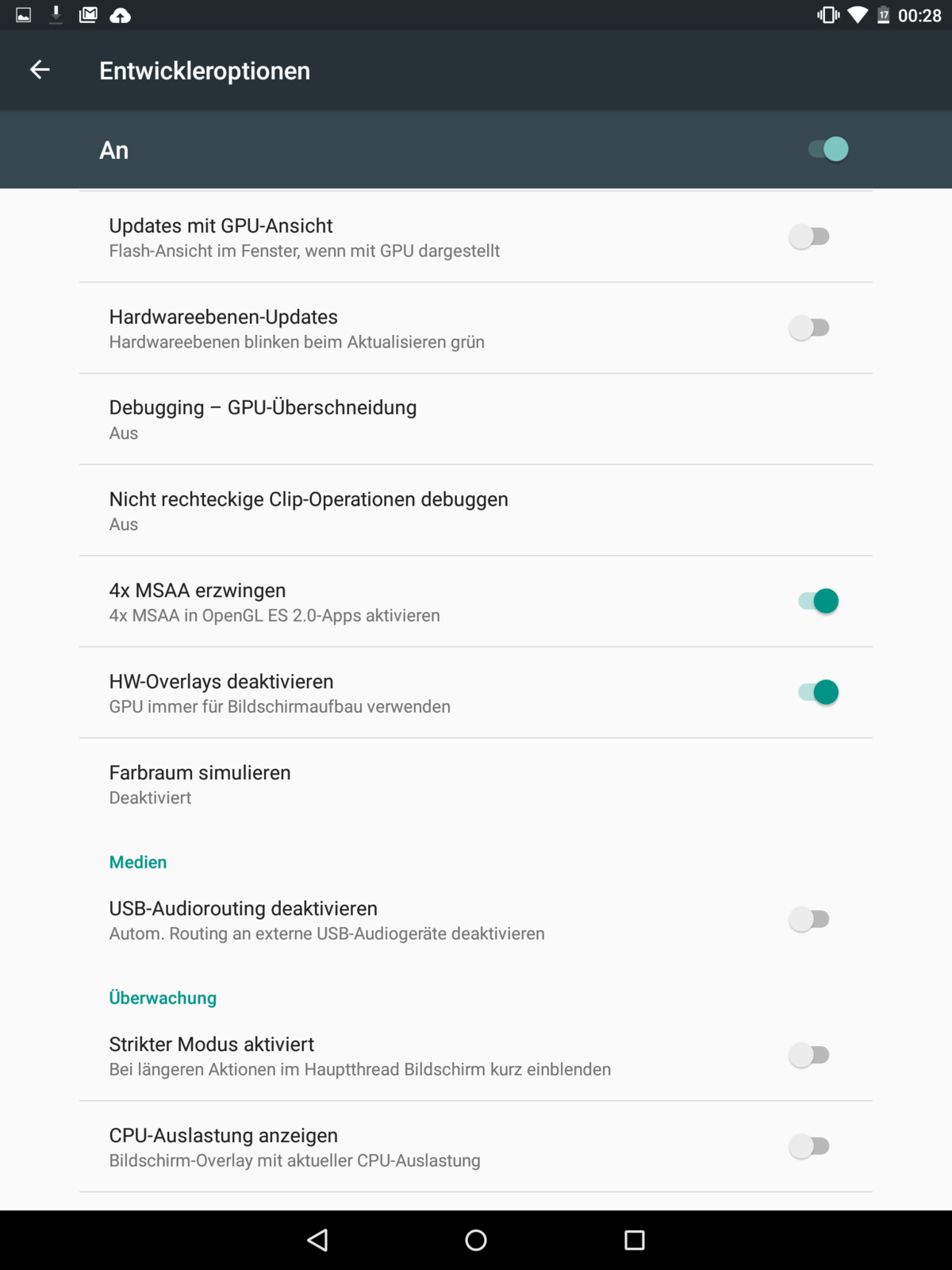Toggle Hardwareebenen-Updates switch on
952x1270 pixels.
[809, 328]
